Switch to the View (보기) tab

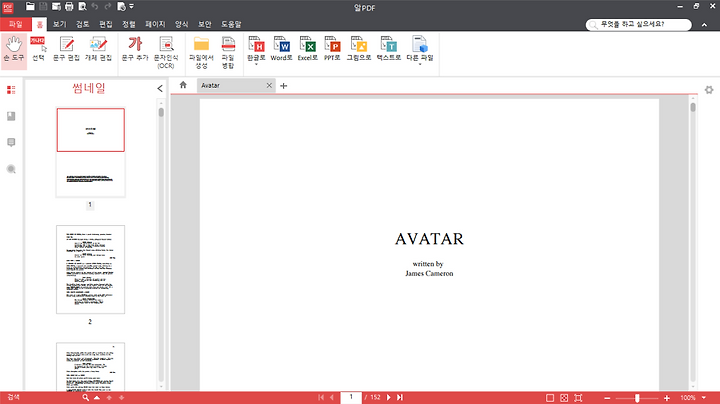59,24
